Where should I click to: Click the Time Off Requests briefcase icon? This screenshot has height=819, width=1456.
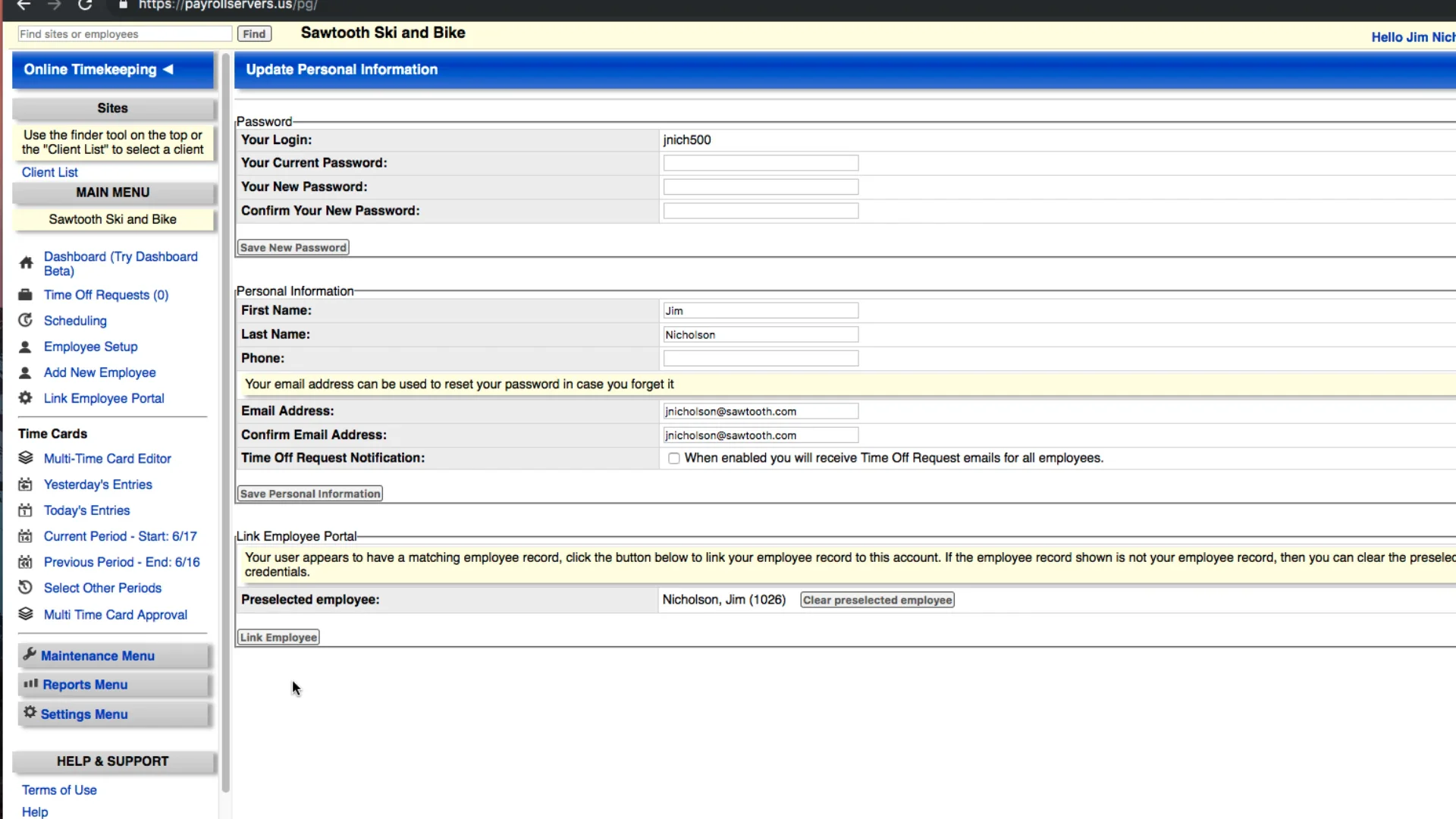point(25,295)
